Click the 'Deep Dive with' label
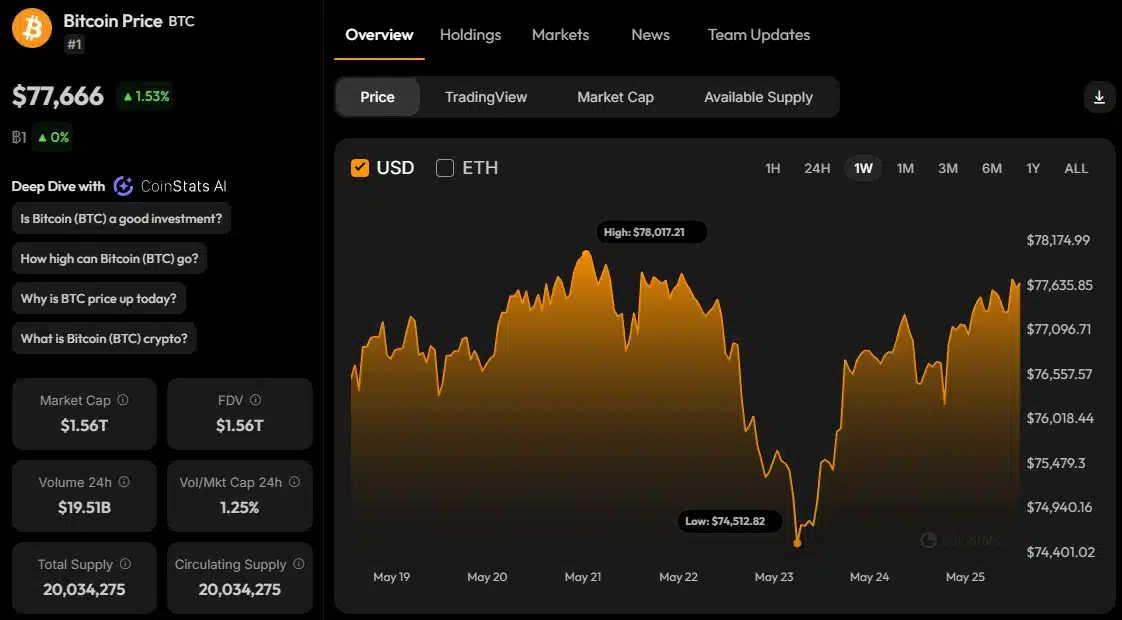 pos(59,186)
